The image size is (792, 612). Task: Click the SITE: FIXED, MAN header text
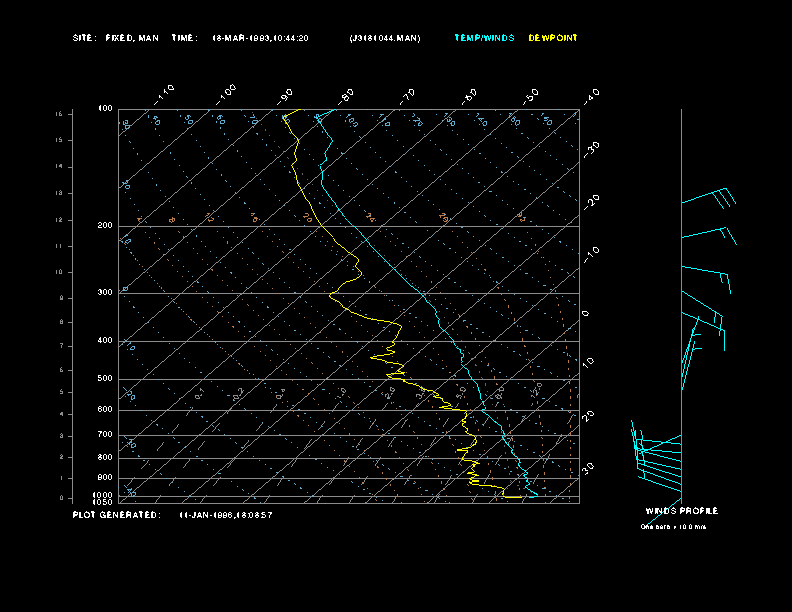click(x=114, y=38)
